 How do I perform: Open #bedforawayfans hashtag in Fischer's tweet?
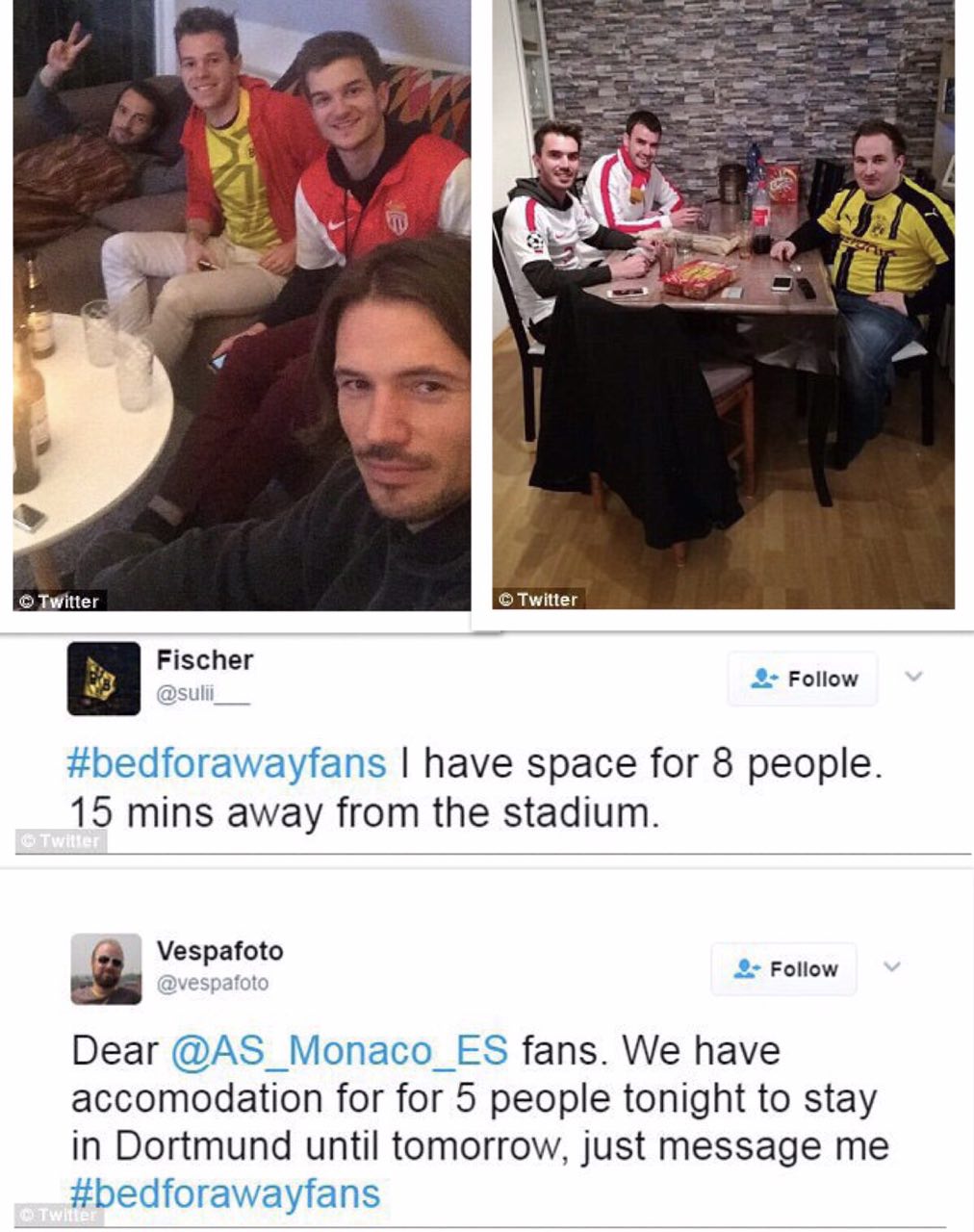click(227, 763)
